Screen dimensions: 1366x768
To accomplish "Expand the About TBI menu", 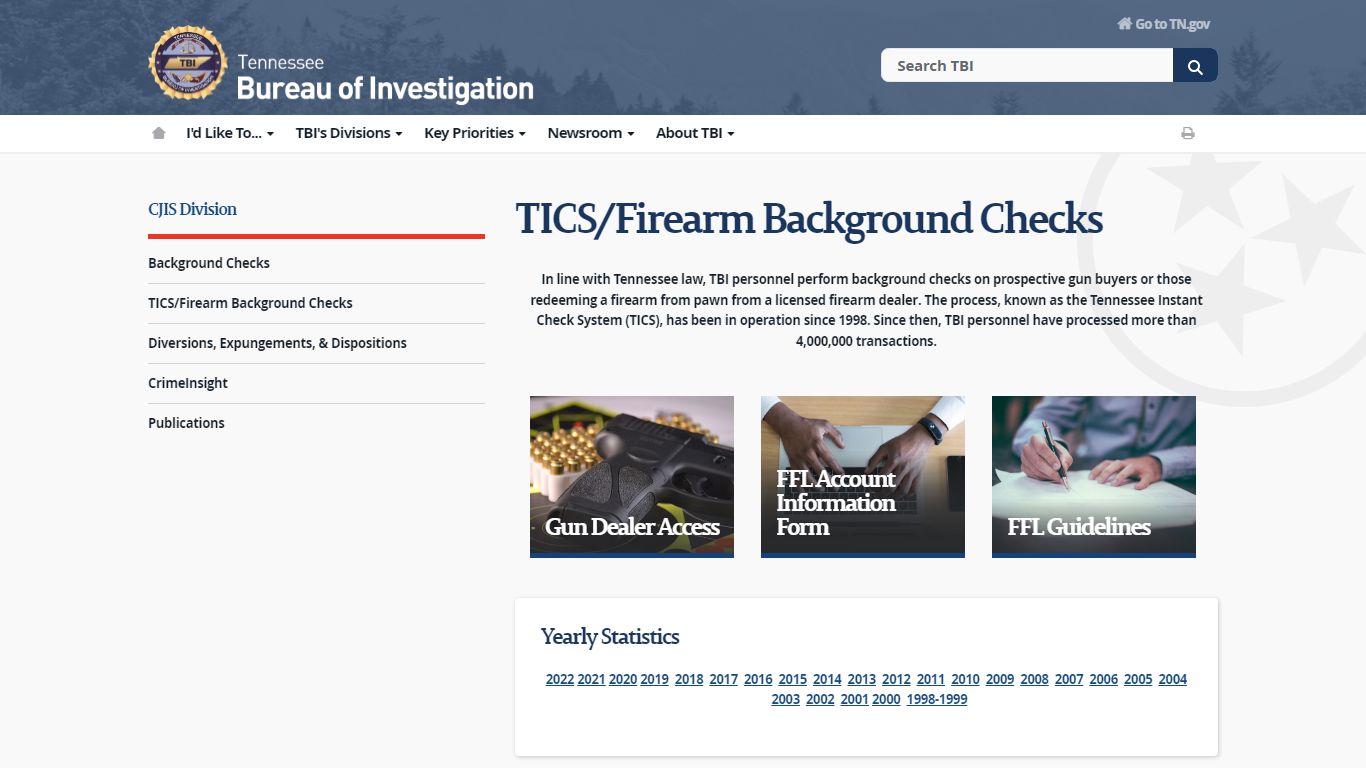I will click(x=695, y=133).
